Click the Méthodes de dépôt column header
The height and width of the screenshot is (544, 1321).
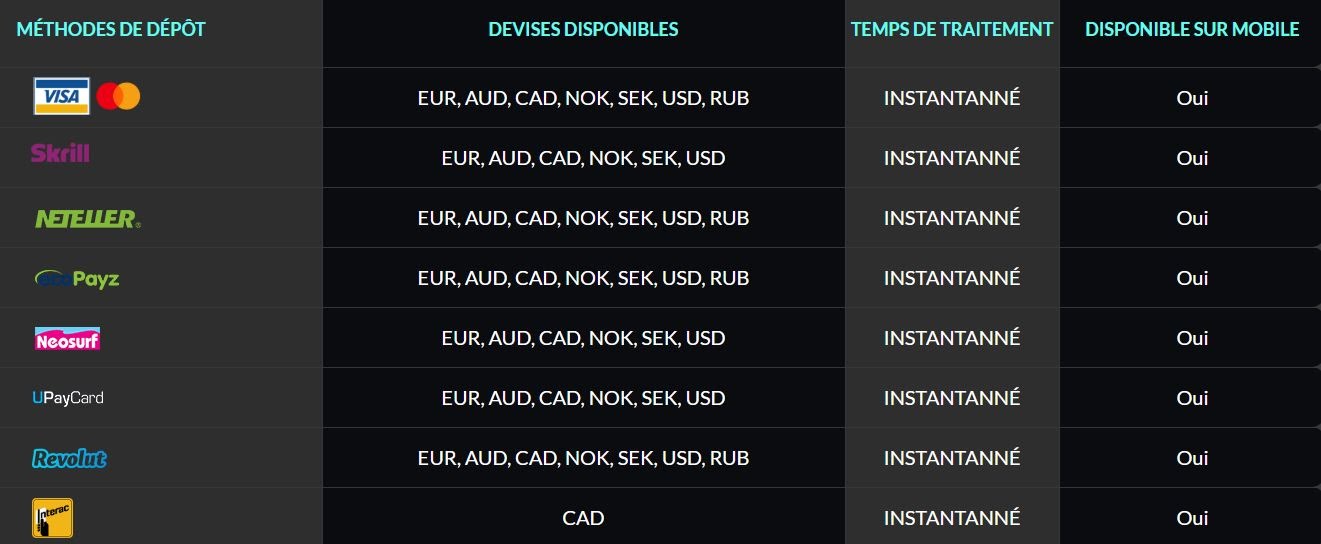(111, 29)
